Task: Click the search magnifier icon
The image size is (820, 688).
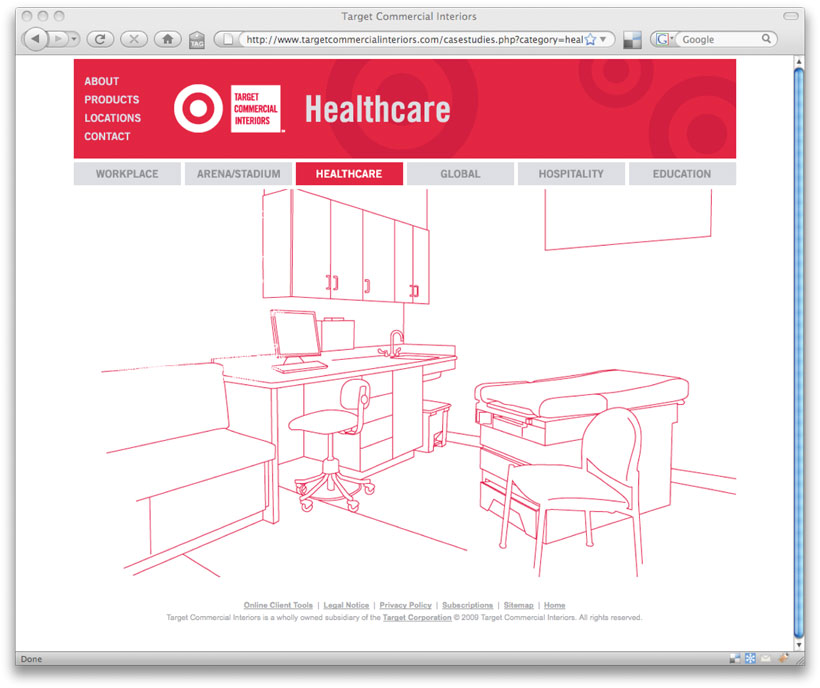Action: 766,39
